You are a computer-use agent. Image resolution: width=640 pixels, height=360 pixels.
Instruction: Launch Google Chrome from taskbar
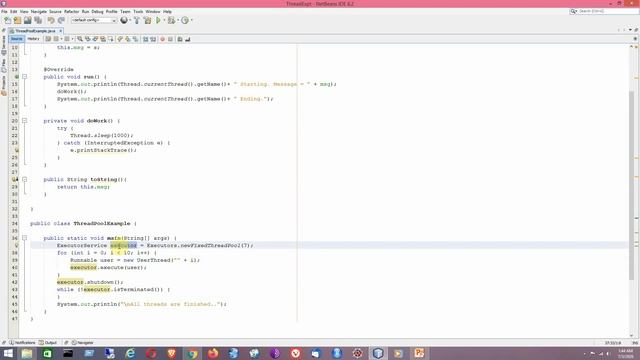pos(192,353)
